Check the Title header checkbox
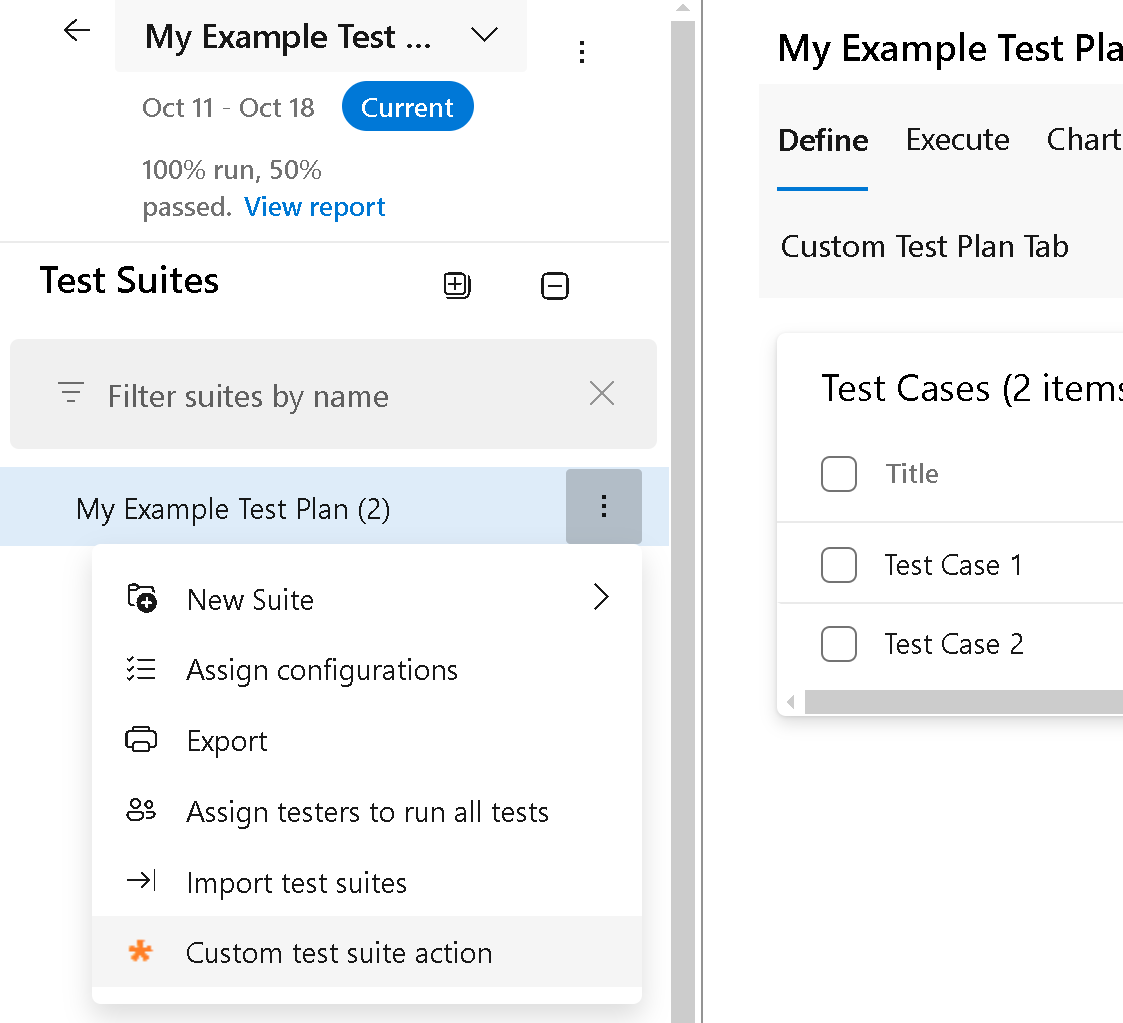The width and height of the screenshot is (1123, 1023). [x=839, y=474]
